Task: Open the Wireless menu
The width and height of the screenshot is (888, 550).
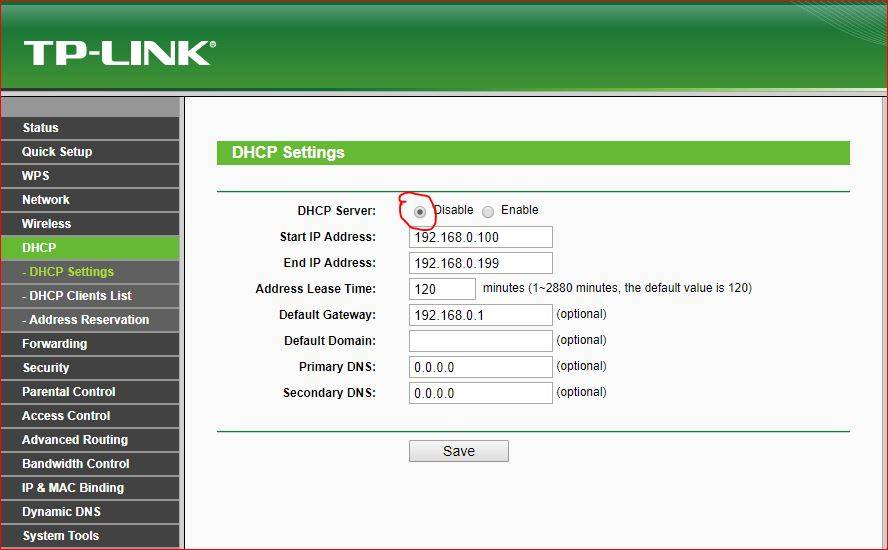Action: coord(90,224)
